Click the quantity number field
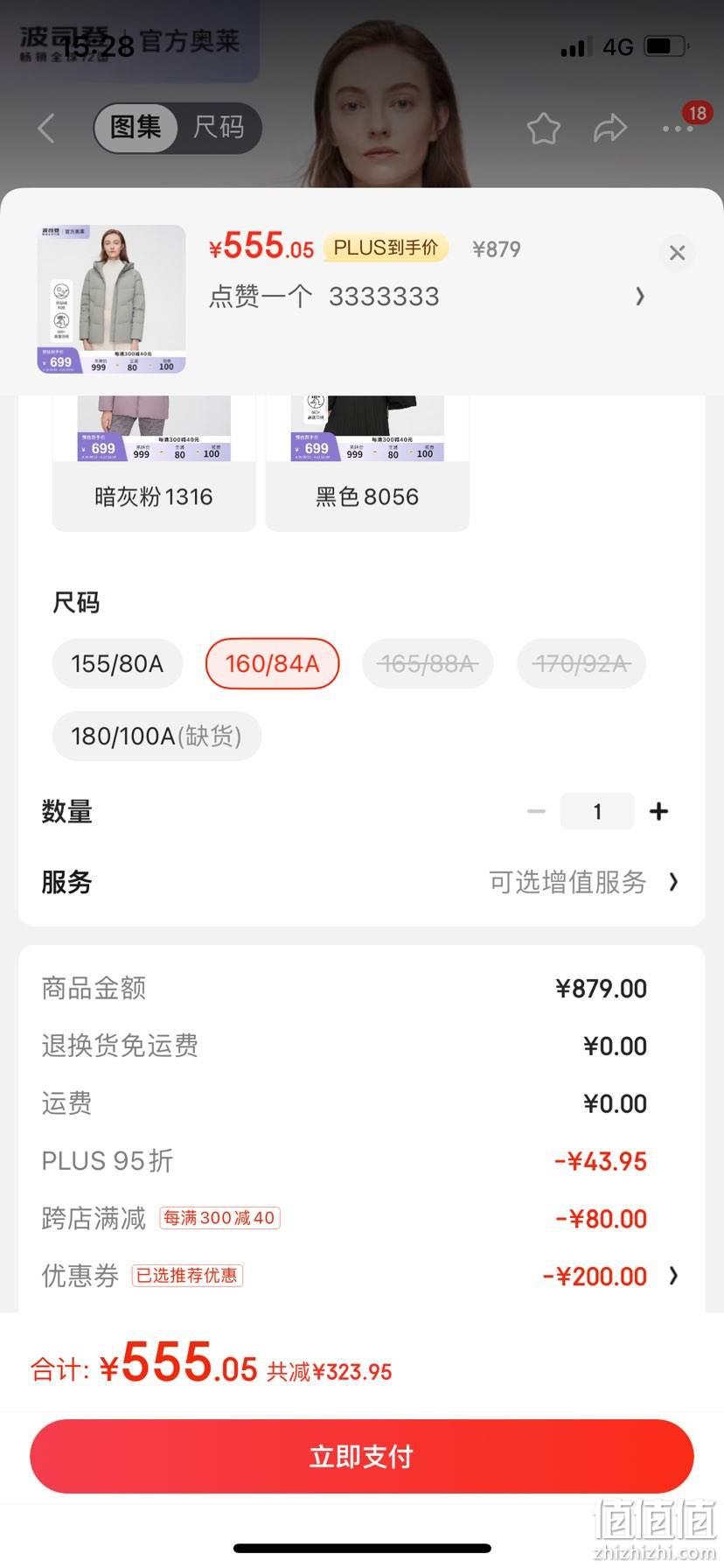The height and width of the screenshot is (1568, 724). tap(597, 811)
